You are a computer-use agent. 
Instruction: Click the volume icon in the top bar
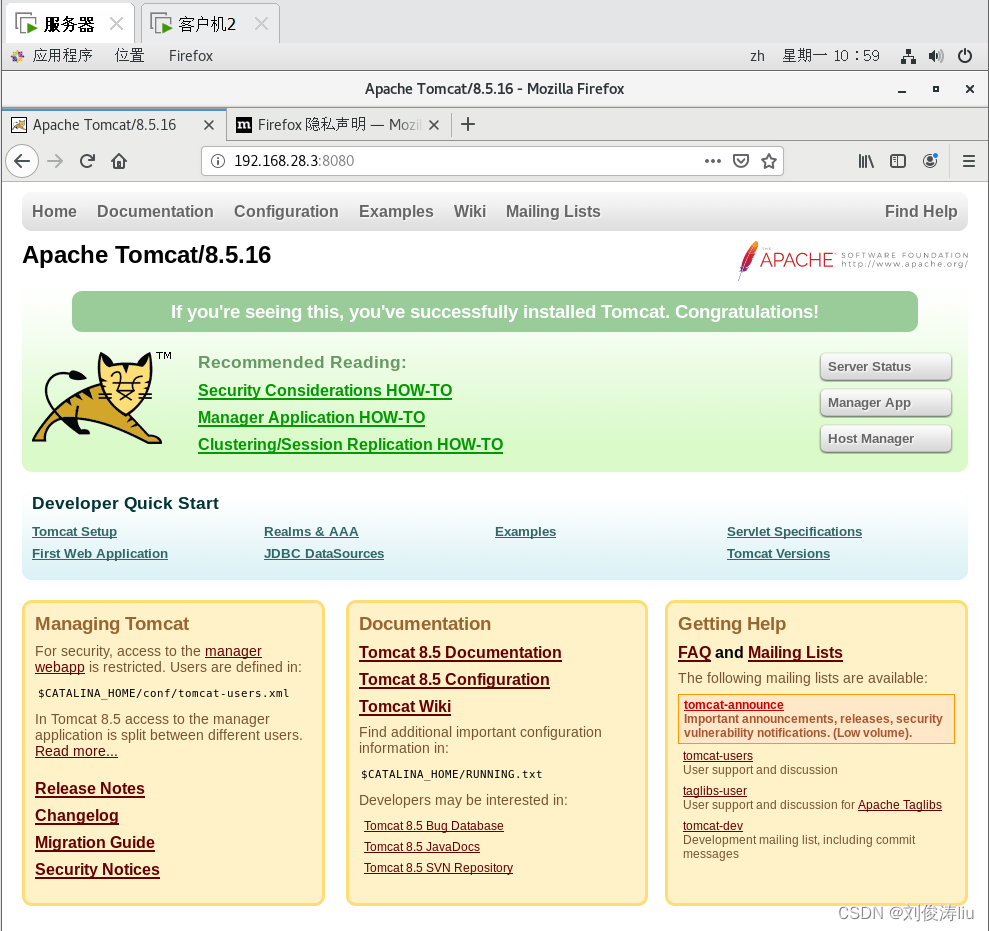[937, 56]
